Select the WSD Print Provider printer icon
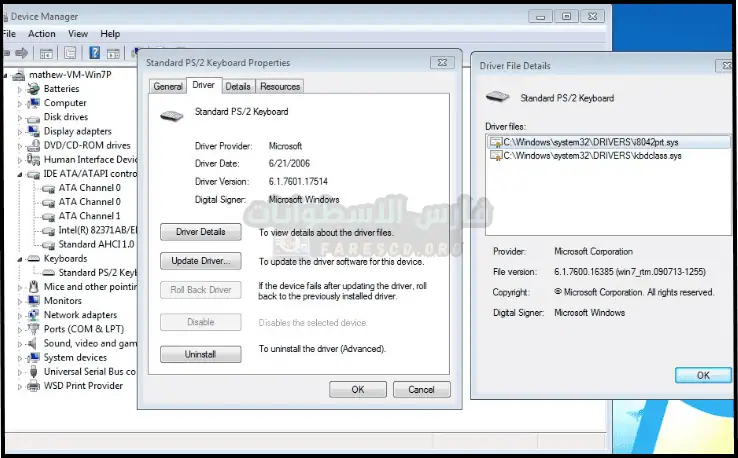The height and width of the screenshot is (458, 738). point(33,386)
